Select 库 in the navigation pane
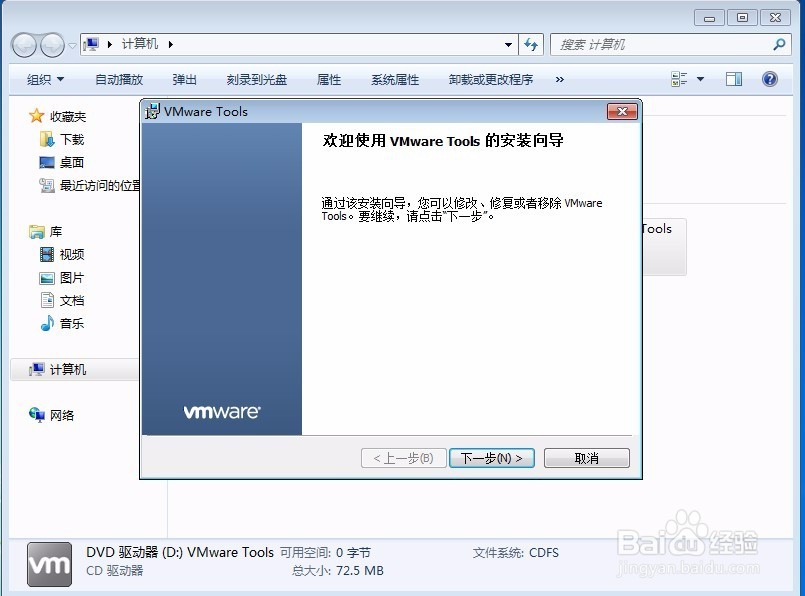 click(x=55, y=232)
